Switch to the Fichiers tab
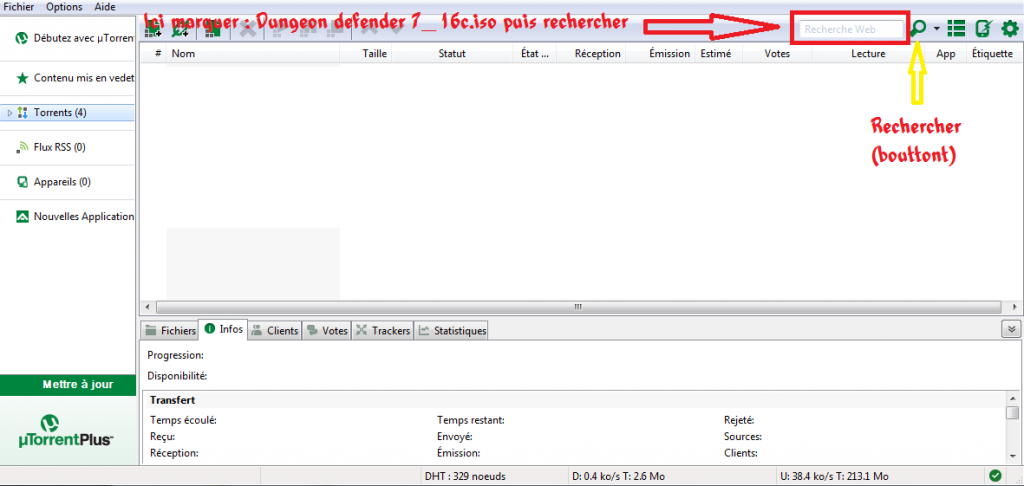Viewport: 1024px width, 486px height. [170, 331]
